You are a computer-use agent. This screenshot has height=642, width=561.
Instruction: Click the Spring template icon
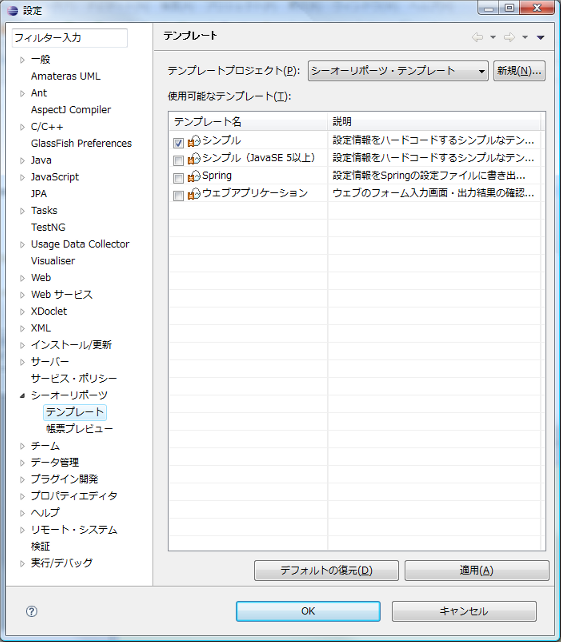pyautogui.click(x=194, y=176)
